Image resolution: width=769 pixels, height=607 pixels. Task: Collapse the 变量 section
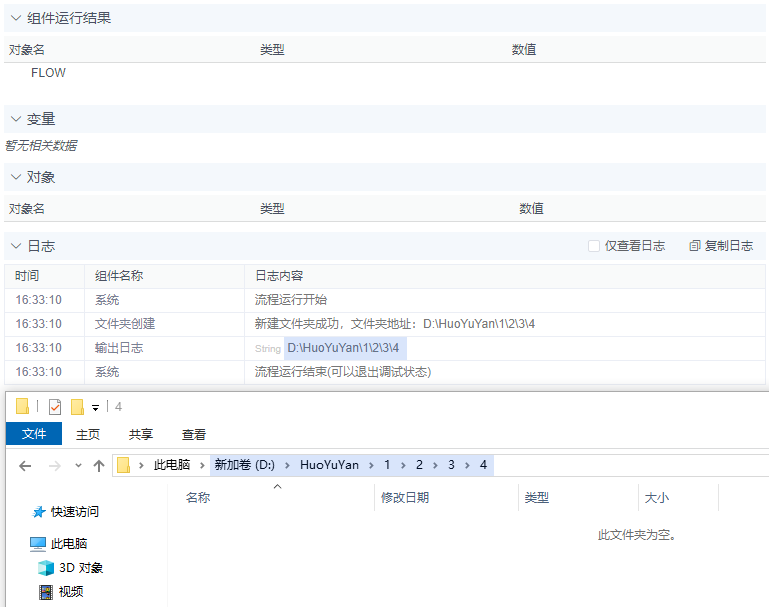(x=15, y=119)
